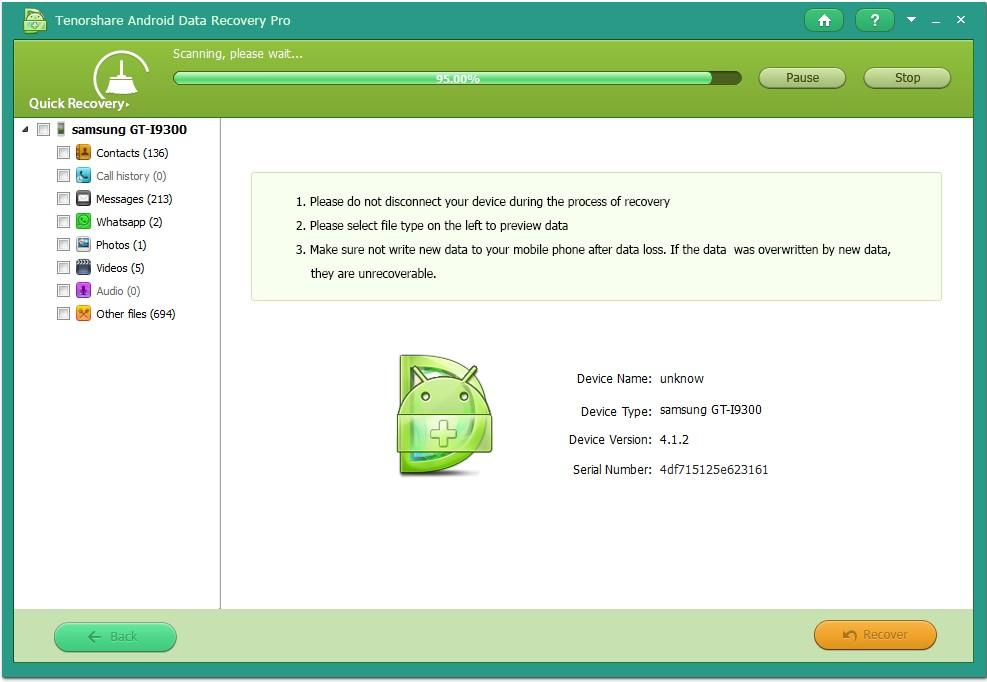Viewport: 987px width, 682px height.
Task: Select all with samsung GT-I9300 checkbox
Action: [43, 130]
